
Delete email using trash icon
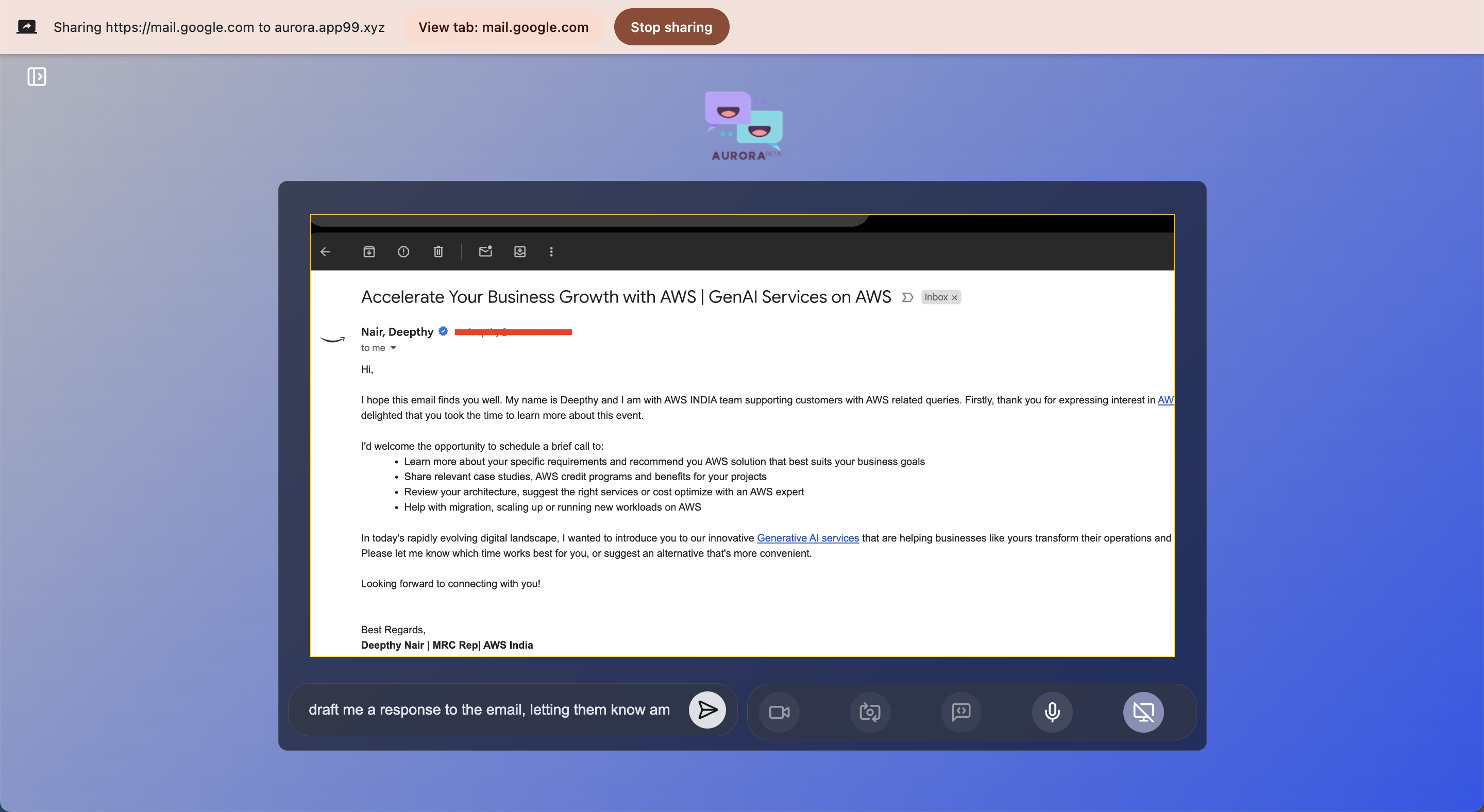(x=439, y=251)
